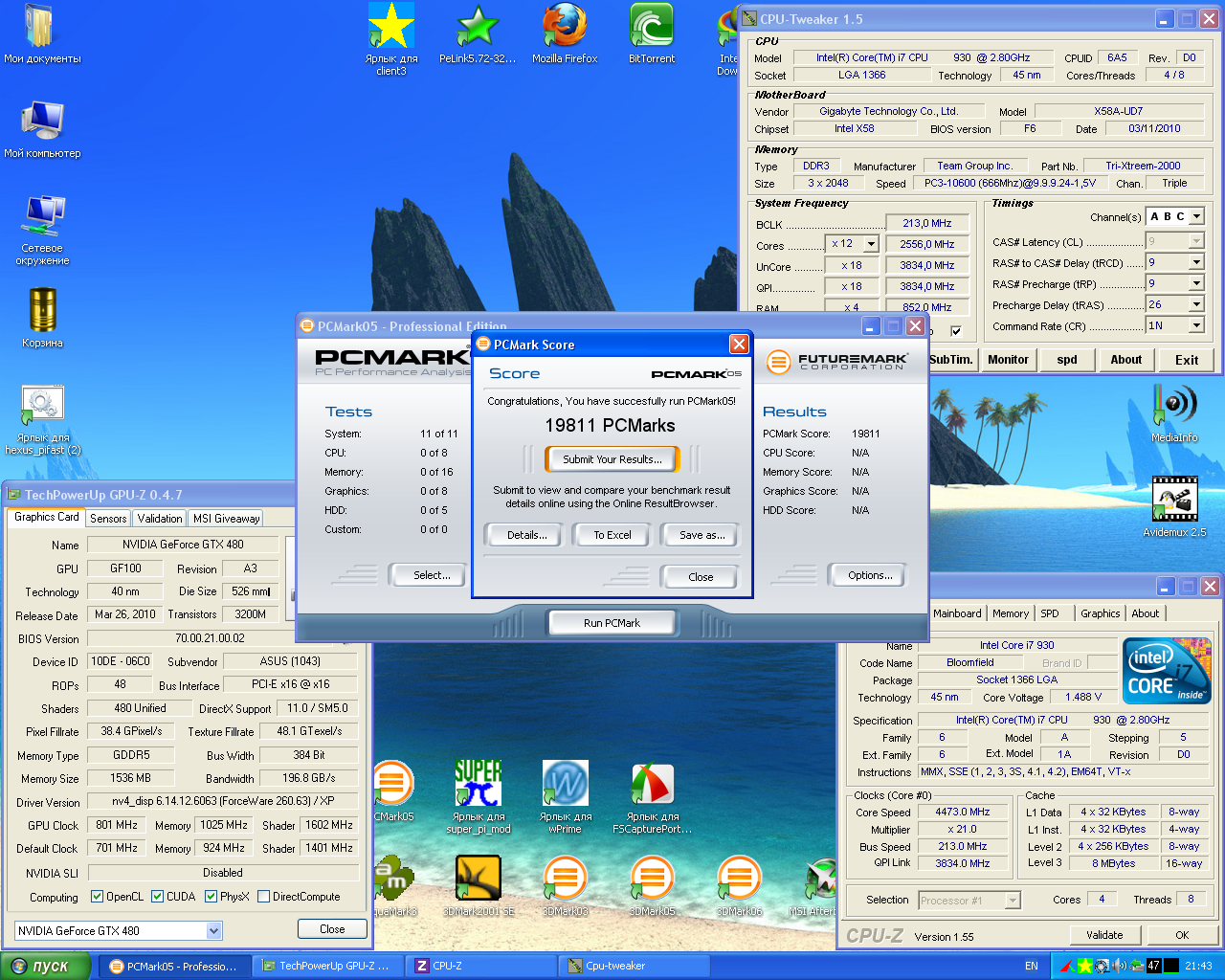Open the MSI Giveaway tab in GPU-Z
This screenshot has width=1225, height=980.
pos(226,518)
